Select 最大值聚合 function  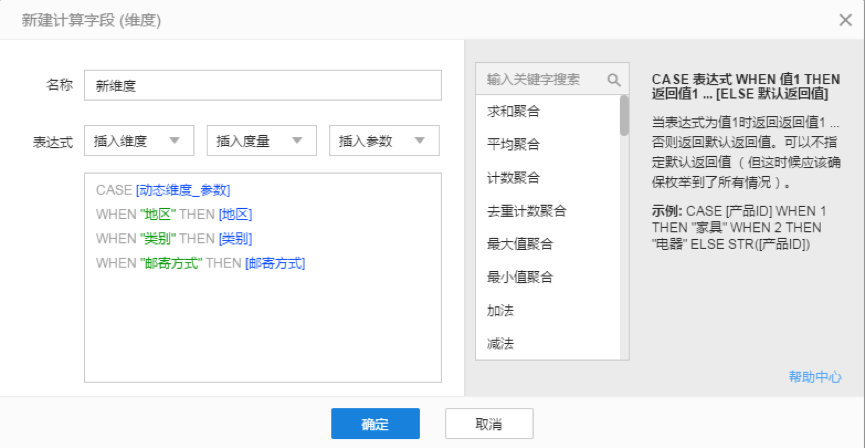pyautogui.click(x=519, y=243)
